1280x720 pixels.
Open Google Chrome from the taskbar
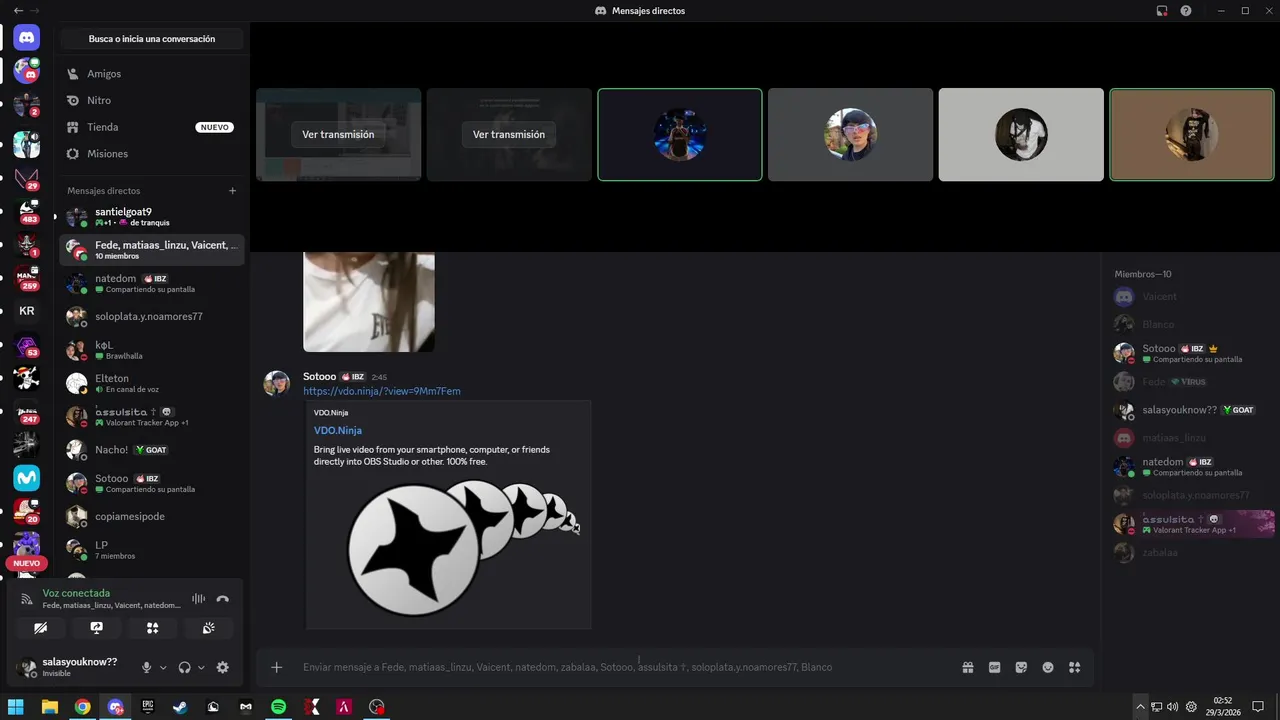[83, 707]
